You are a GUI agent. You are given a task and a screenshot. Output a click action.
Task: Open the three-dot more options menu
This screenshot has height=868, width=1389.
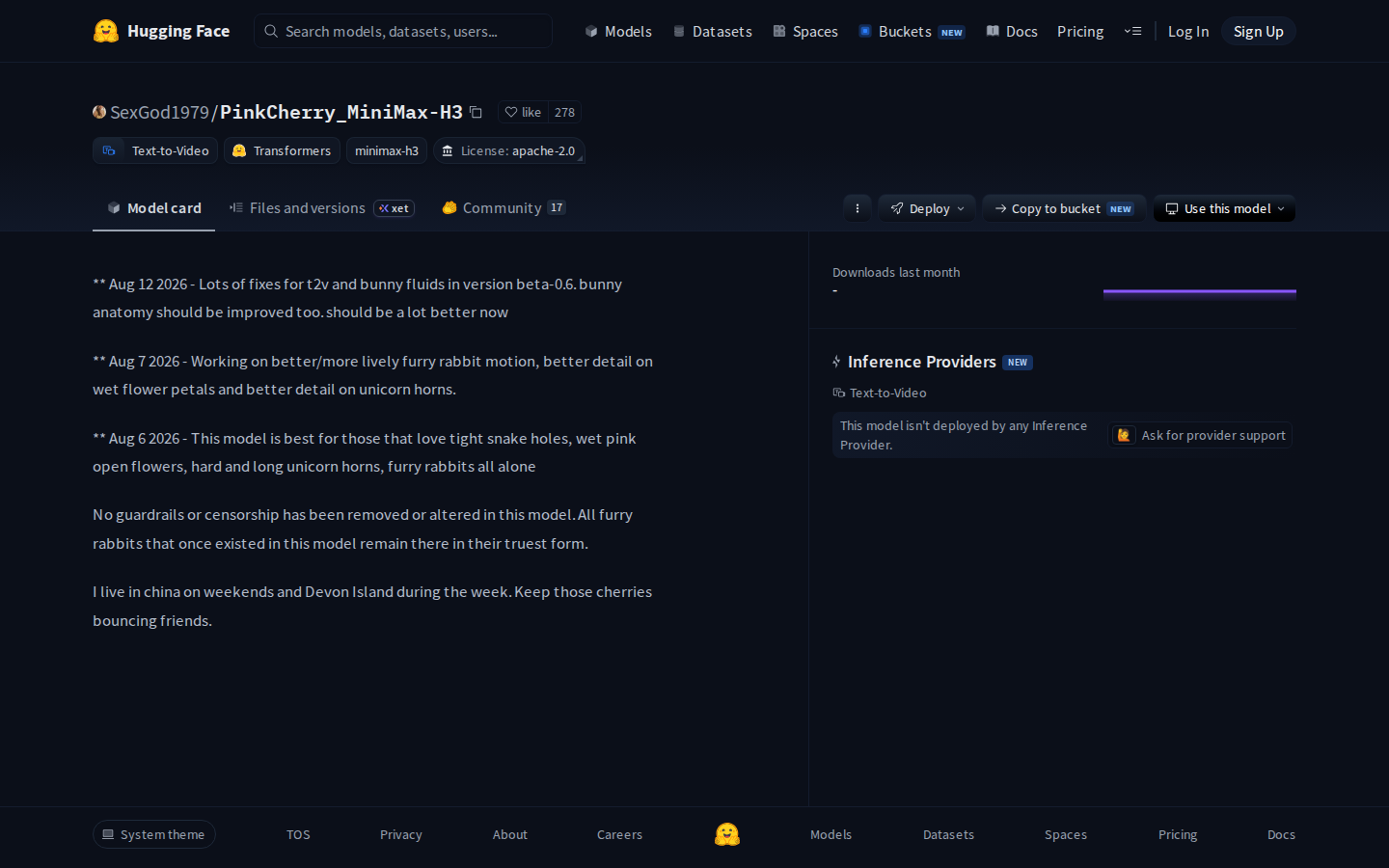858,208
